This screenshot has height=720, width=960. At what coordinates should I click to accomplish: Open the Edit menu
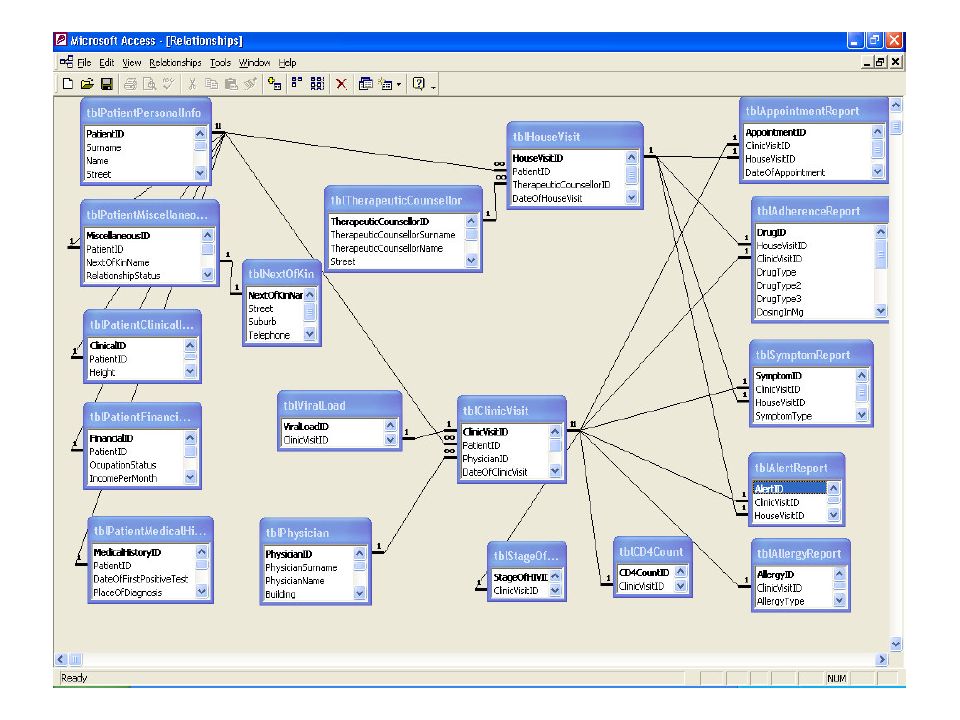click(x=107, y=62)
